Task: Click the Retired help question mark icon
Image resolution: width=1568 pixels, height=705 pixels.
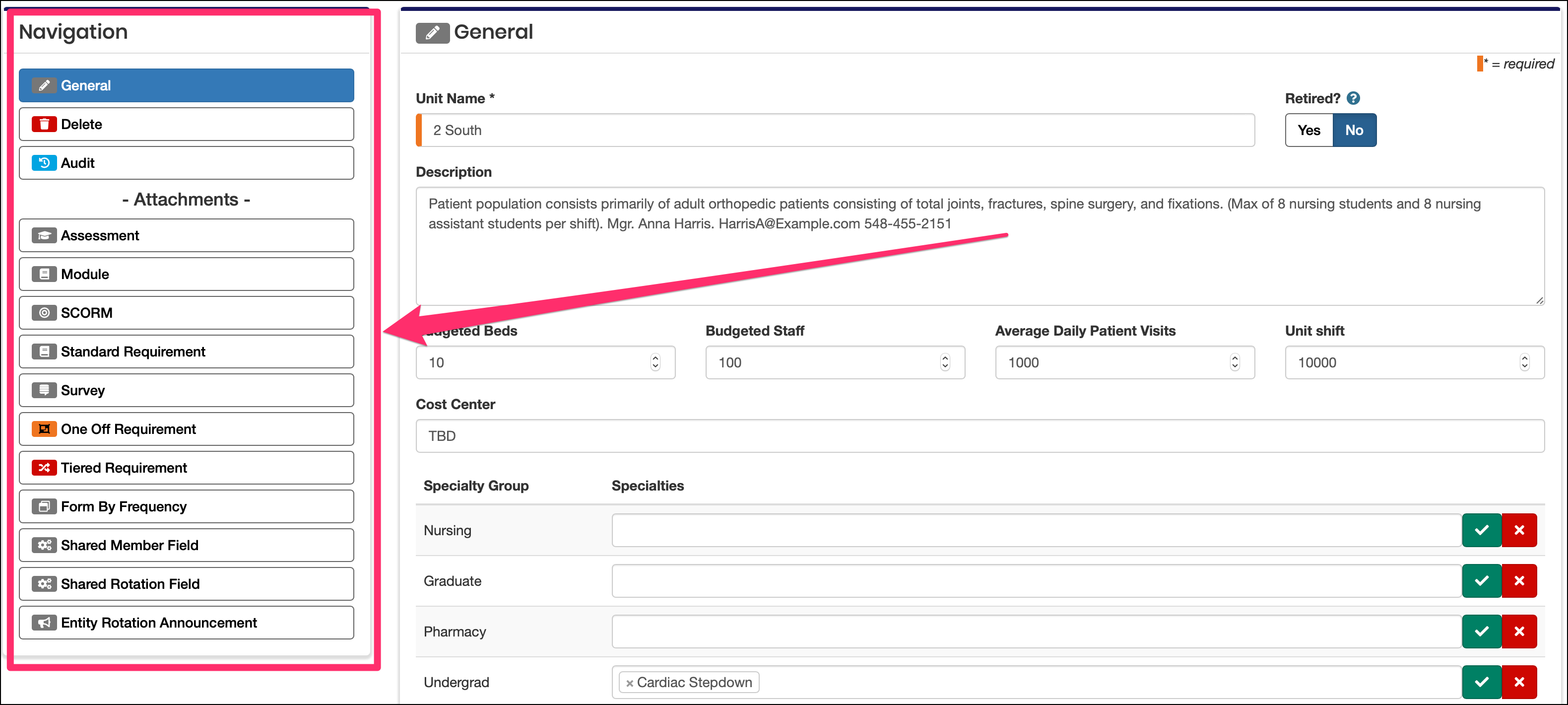Action: point(1353,98)
